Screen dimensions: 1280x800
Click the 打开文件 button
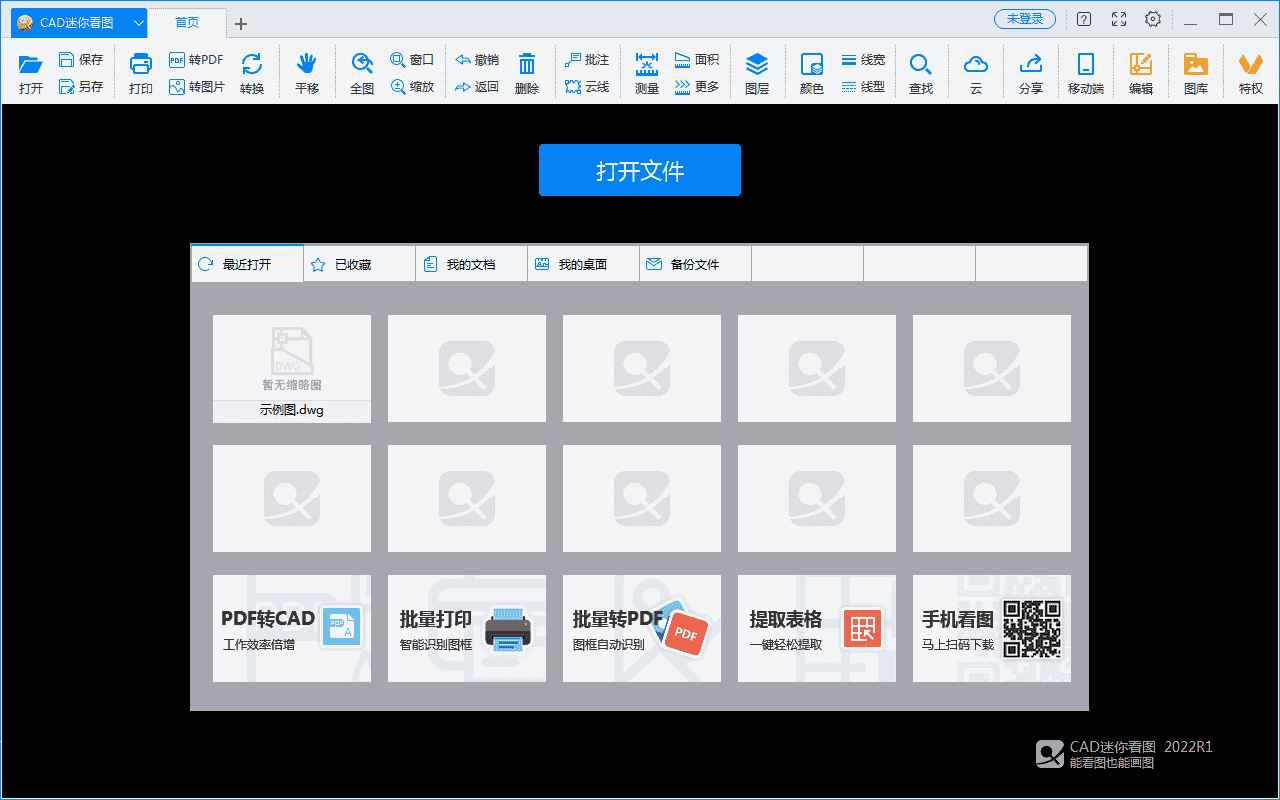[x=639, y=169]
